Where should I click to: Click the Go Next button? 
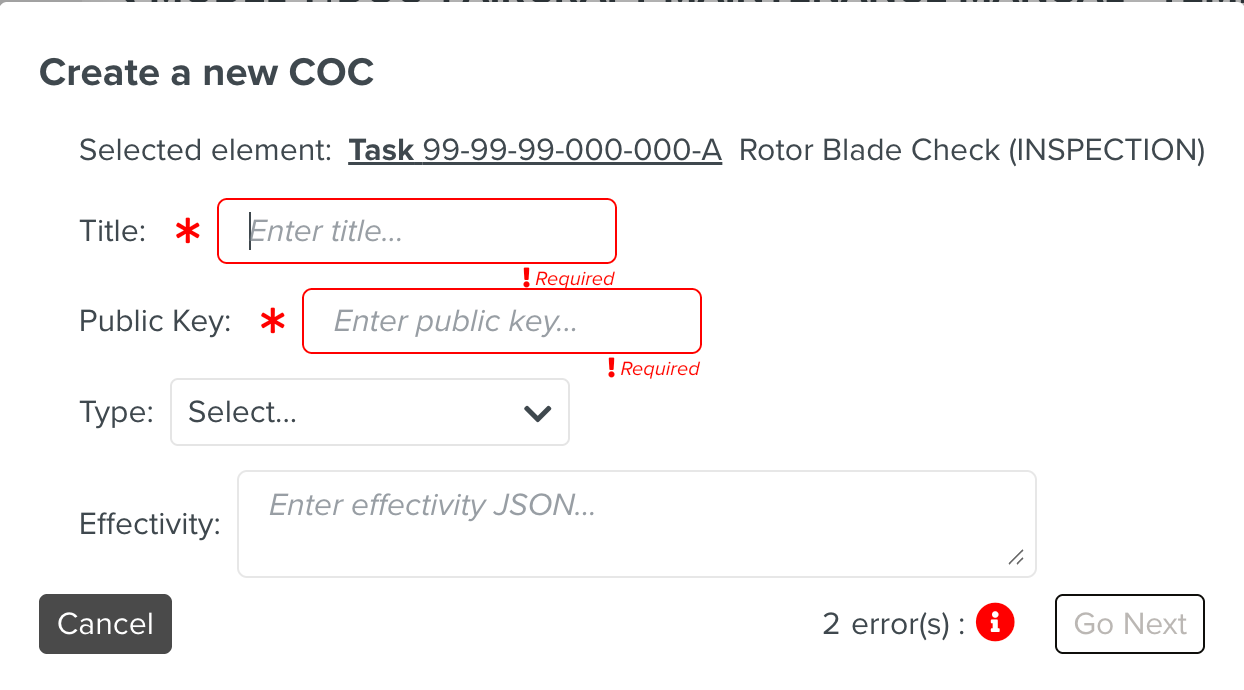[1130, 624]
